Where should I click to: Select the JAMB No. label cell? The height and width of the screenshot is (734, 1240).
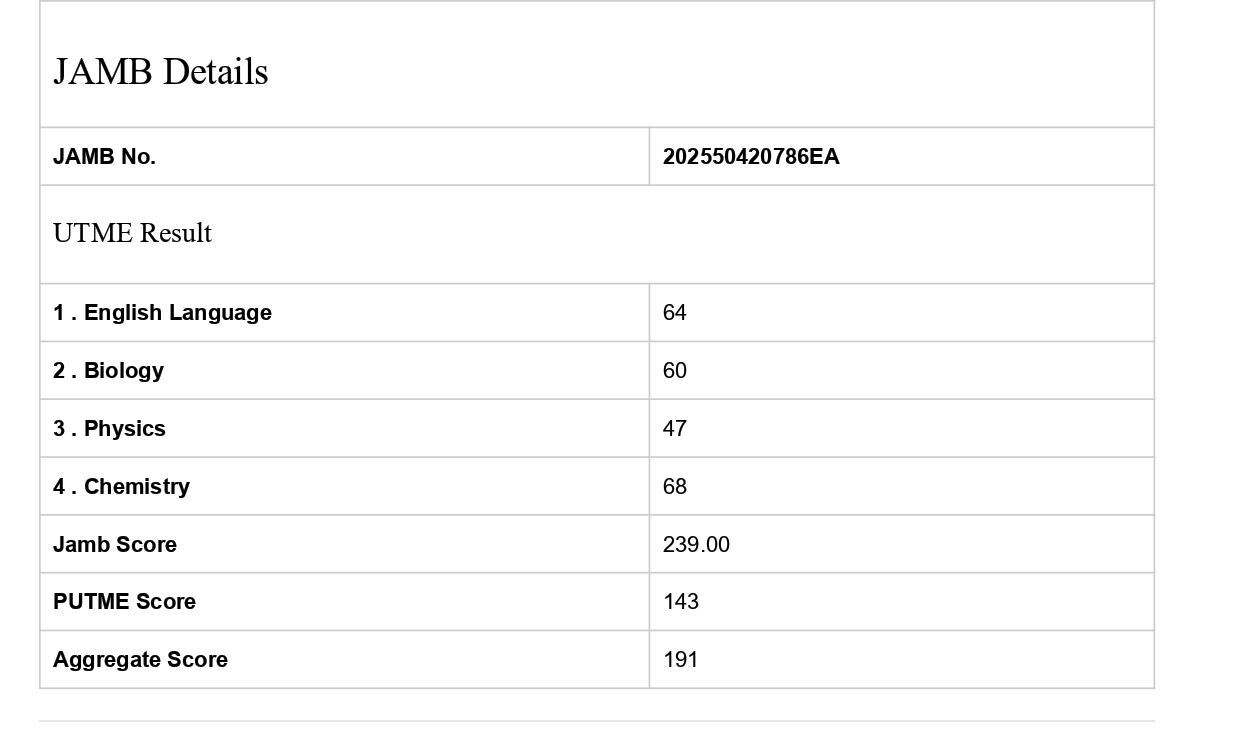pyautogui.click(x=104, y=157)
